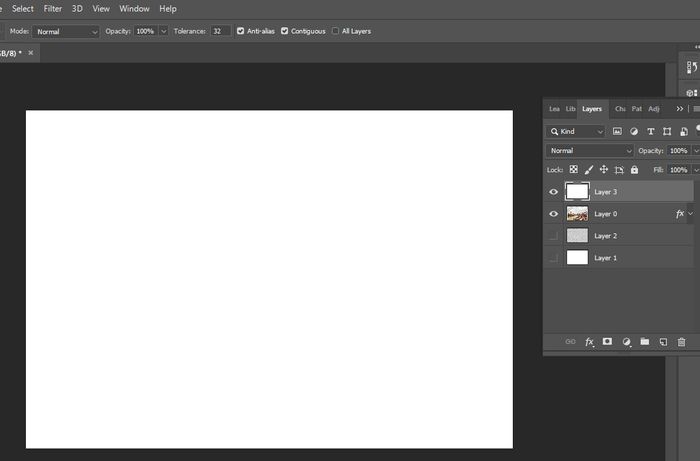Viewport: 700px width, 461px height.
Task: Prevent auto-nesting into artboards lock
Action: 619,170
